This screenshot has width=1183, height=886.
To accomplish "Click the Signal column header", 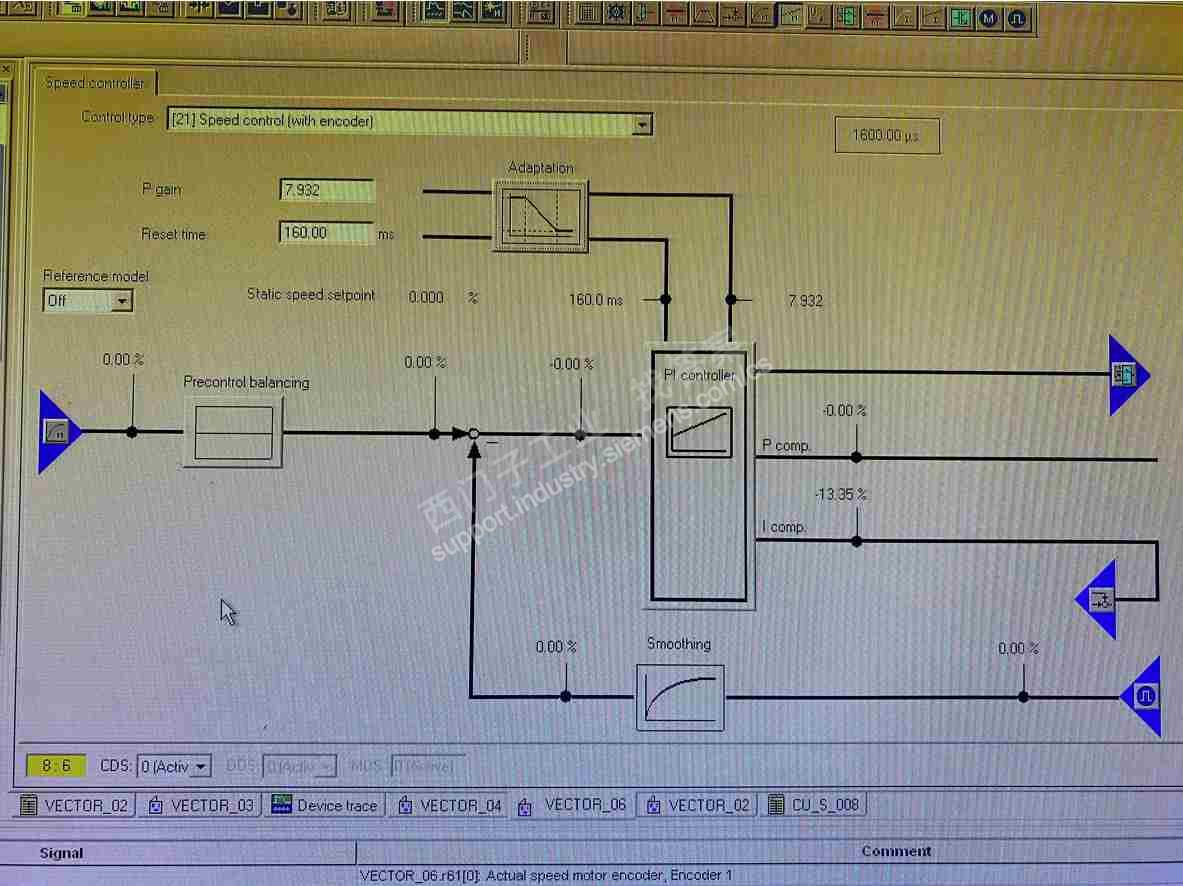I will 178,853.
